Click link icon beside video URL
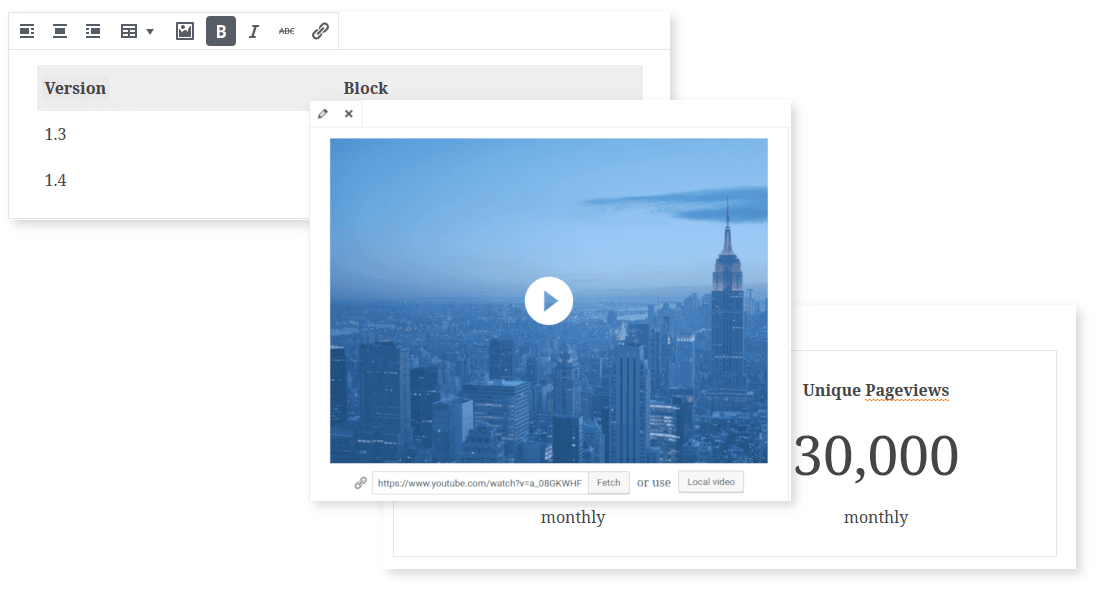The image size is (1100, 600). coord(361,483)
